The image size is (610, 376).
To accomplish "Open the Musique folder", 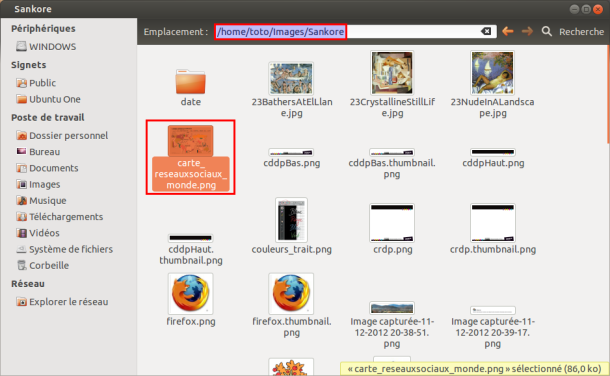I will click(41, 201).
